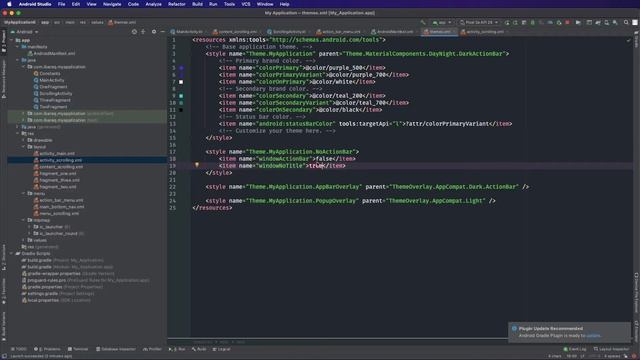Open the Build menu
The image size is (640, 360).
[197, 4]
